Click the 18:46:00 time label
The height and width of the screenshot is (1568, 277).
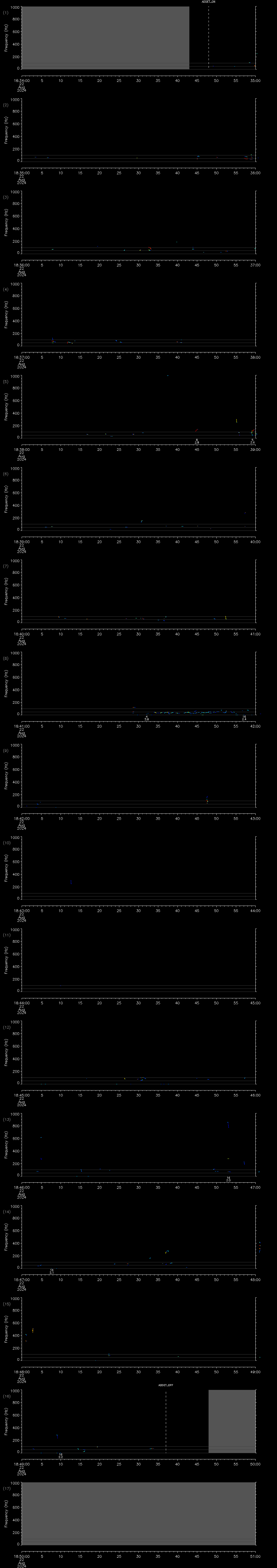click(x=21, y=1187)
